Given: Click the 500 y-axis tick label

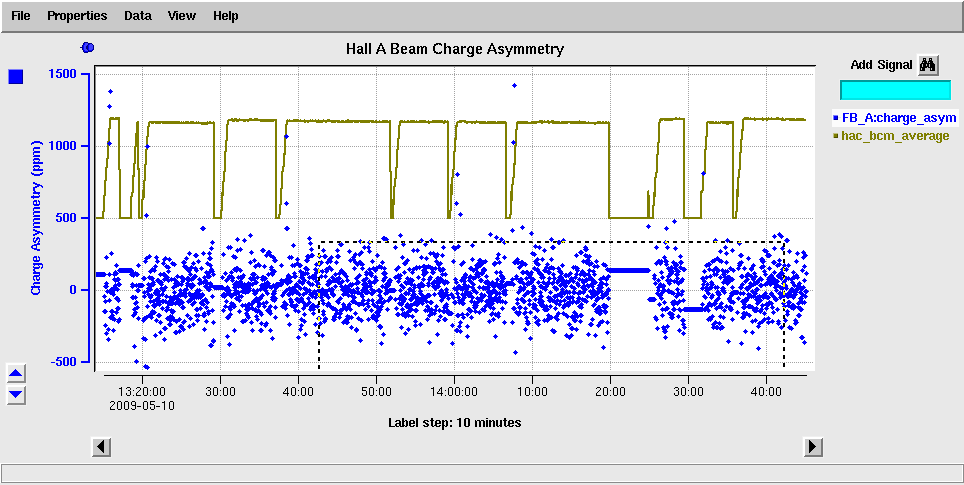Looking at the screenshot, I should pos(66,218).
